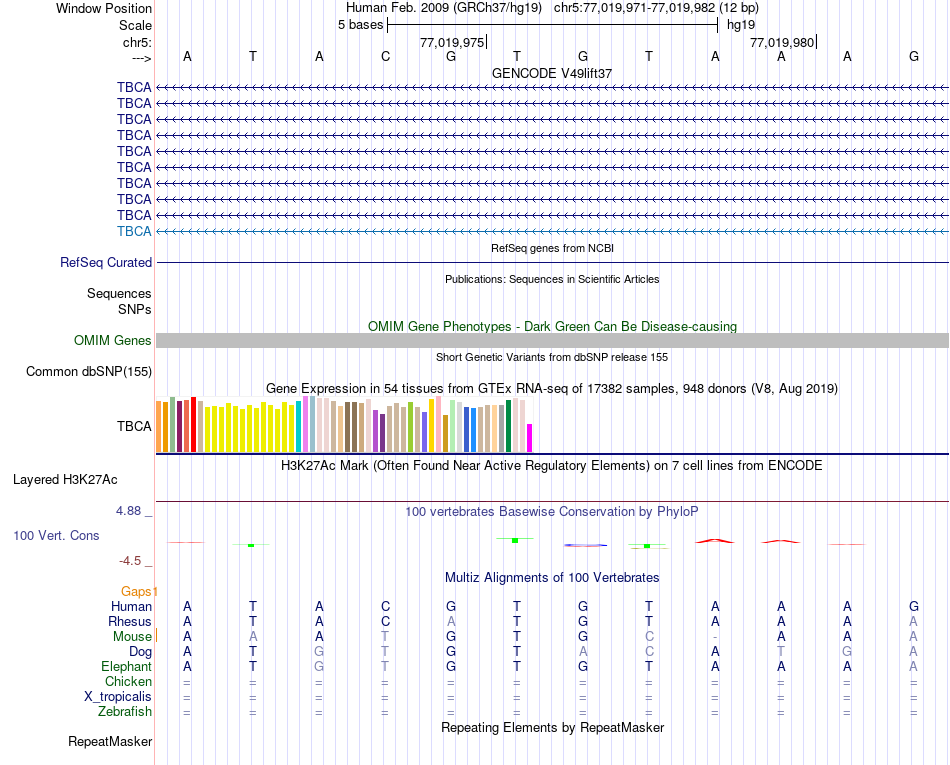Image resolution: width=950 pixels, height=765 pixels.
Task: Click 'Repeating Elements by RepeatMasker' title
Action: pos(552,727)
